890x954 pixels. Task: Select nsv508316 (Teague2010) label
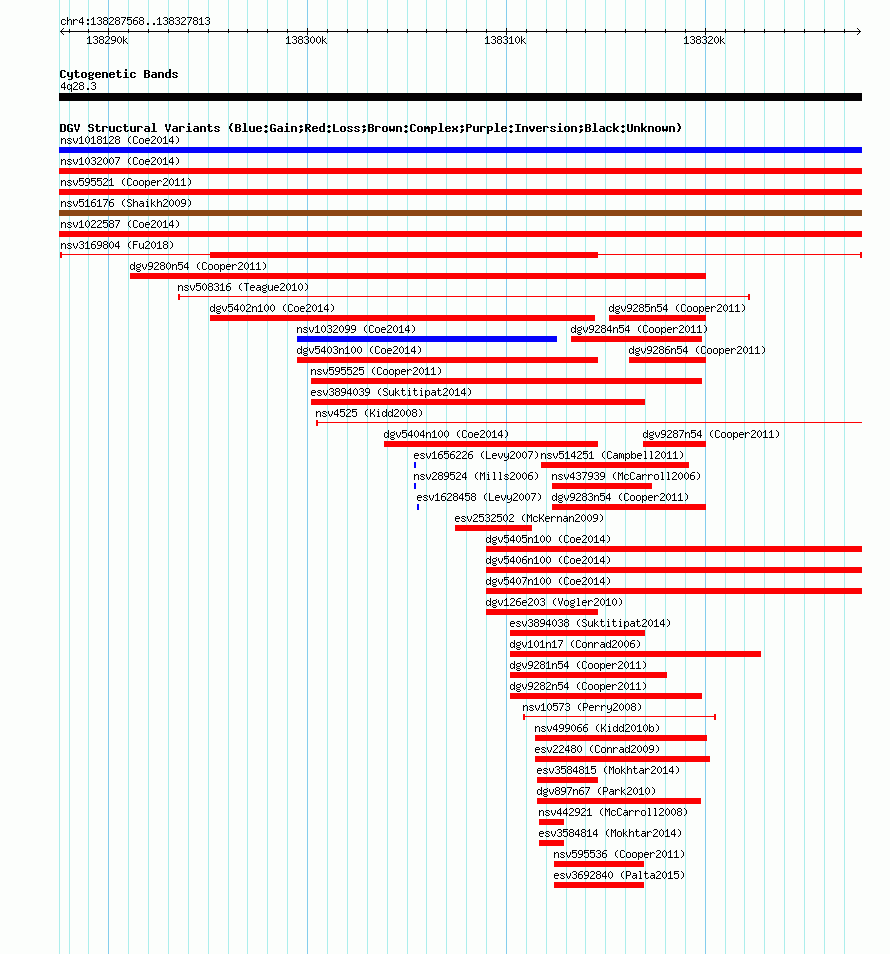point(243,287)
